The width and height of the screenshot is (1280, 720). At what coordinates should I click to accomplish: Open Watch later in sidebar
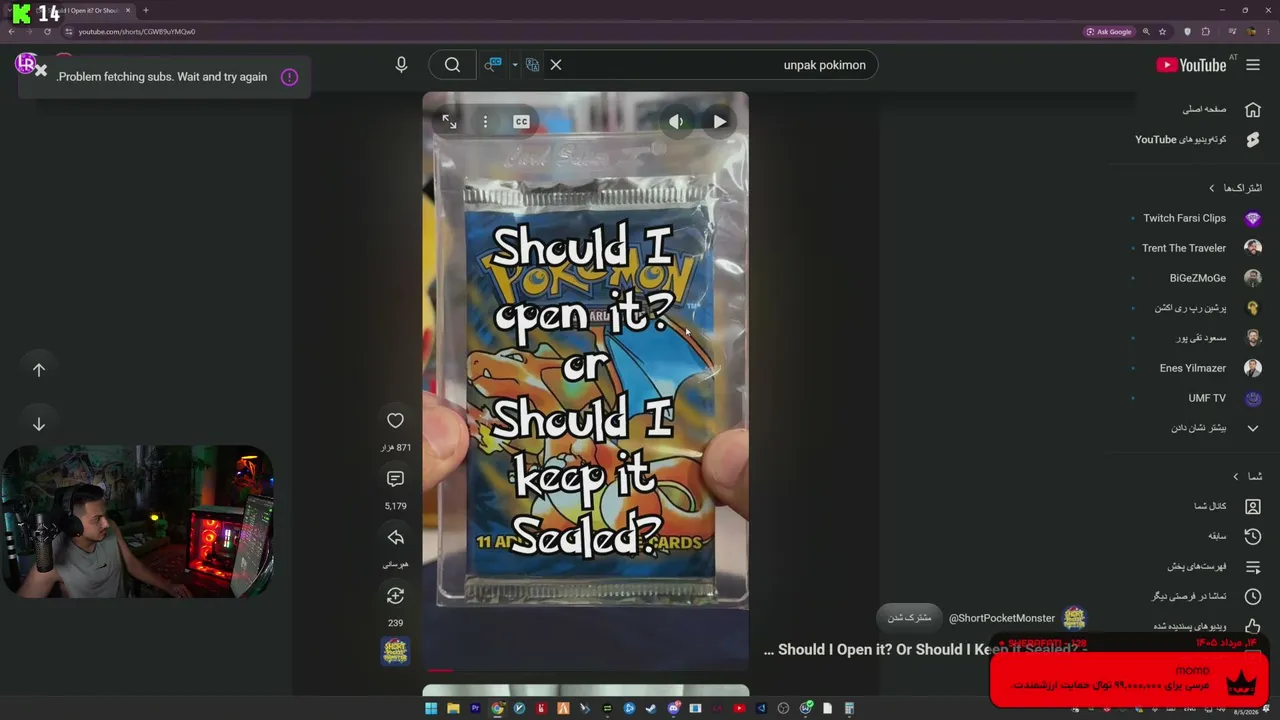coord(1205,596)
